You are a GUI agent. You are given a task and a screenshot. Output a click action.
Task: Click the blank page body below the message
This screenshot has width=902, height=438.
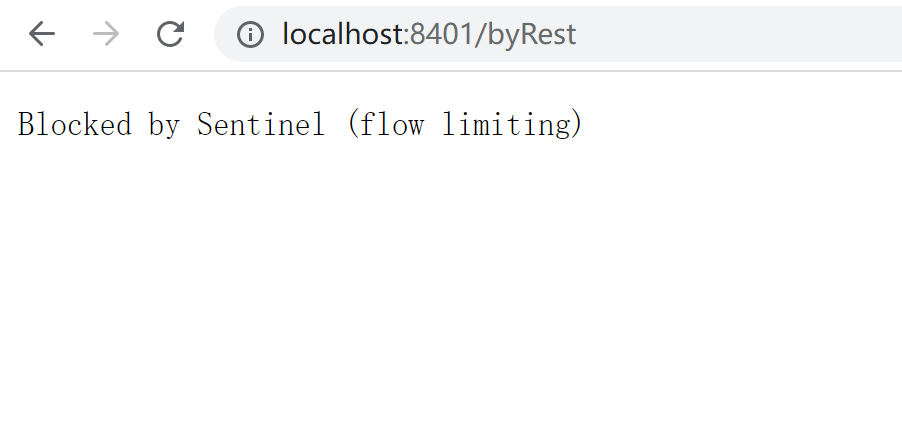[x=451, y=288]
